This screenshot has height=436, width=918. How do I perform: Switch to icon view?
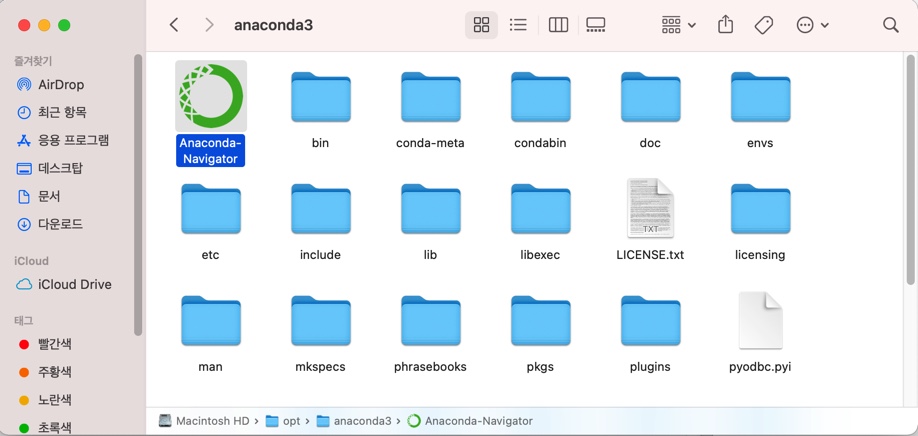point(481,25)
